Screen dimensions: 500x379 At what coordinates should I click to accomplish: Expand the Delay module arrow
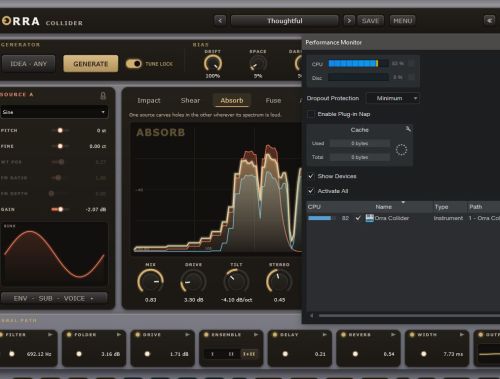[x=325, y=334]
